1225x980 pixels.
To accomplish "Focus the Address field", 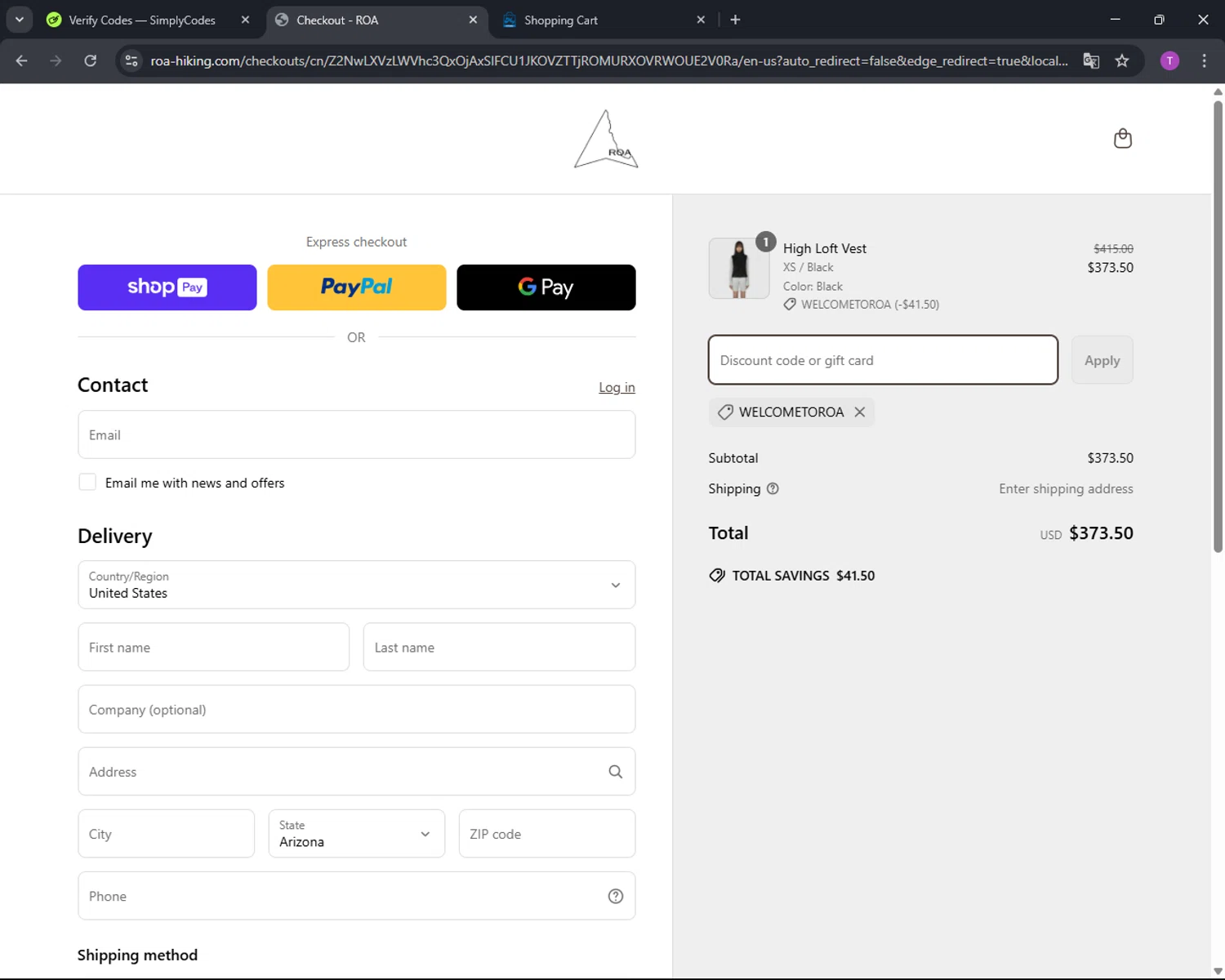I will click(x=357, y=772).
